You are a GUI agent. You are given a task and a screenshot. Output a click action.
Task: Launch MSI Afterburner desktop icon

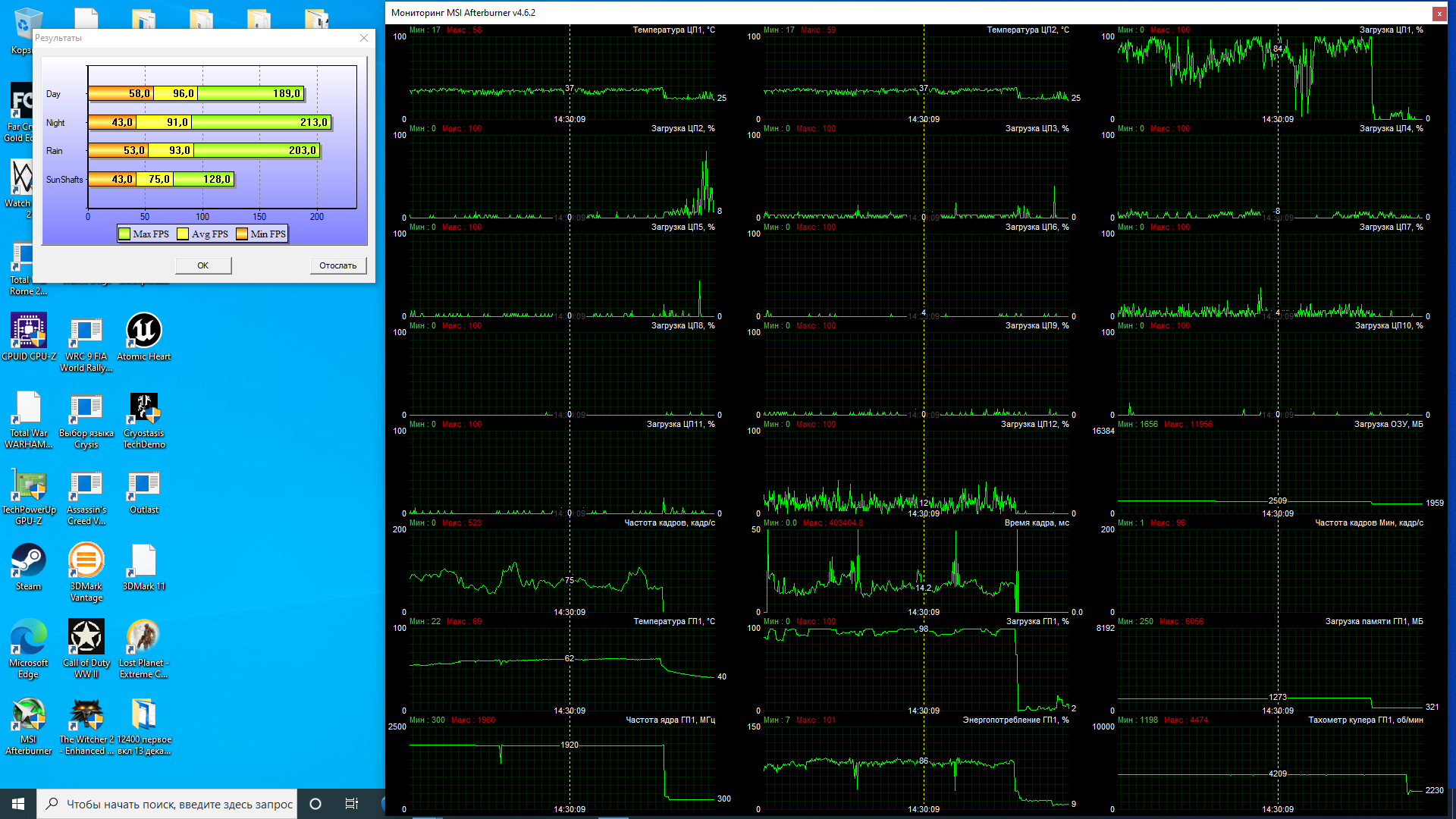coord(29,714)
